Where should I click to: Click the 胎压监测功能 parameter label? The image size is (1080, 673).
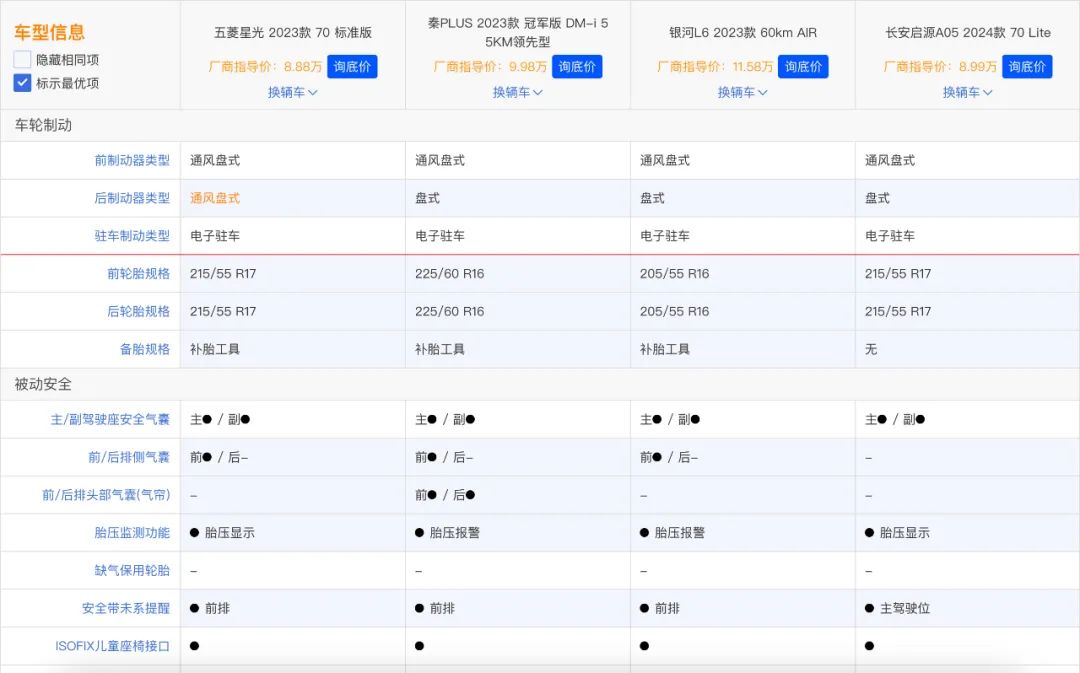click(x=132, y=533)
